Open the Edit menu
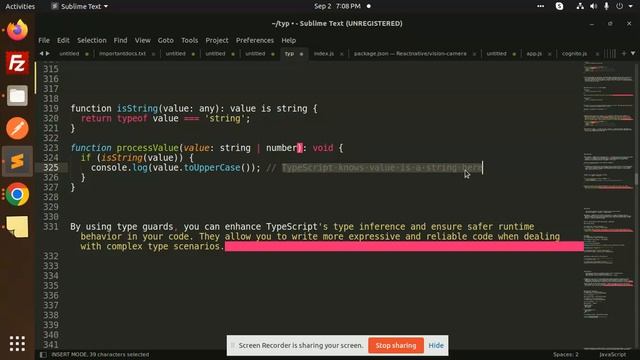The width and height of the screenshot is (640, 360). pos(63,40)
